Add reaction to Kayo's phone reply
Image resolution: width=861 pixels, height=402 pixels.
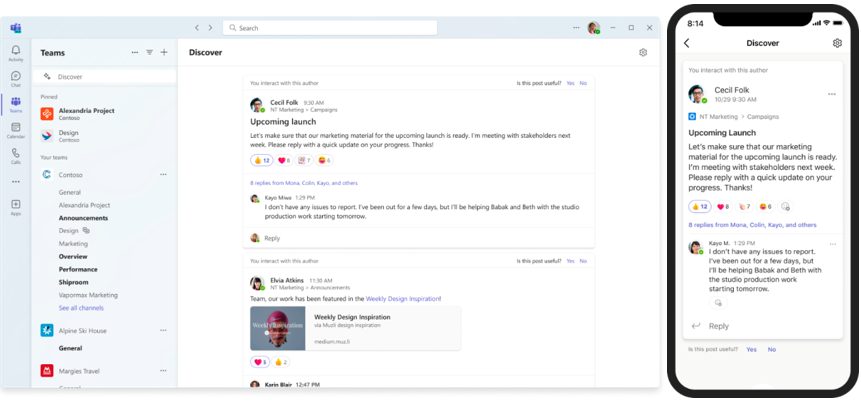[718, 303]
